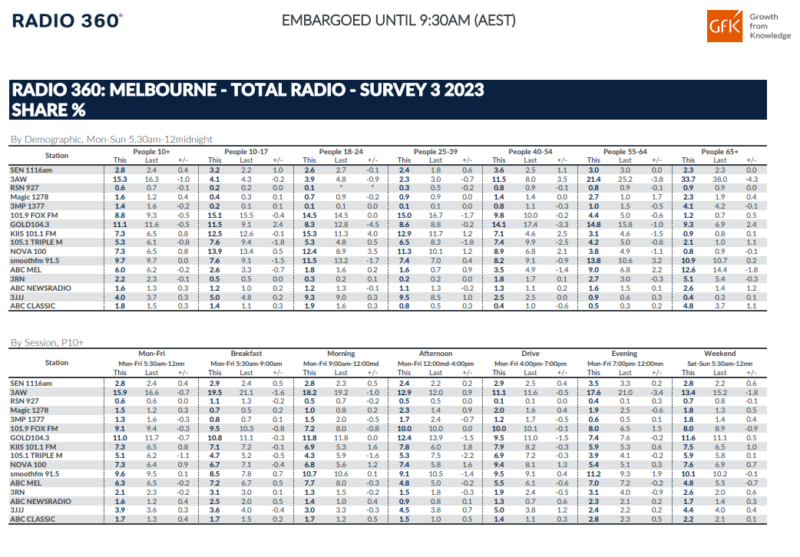
Task: Click 3AW Mon-Fri session value 15.9
Action: (120, 392)
